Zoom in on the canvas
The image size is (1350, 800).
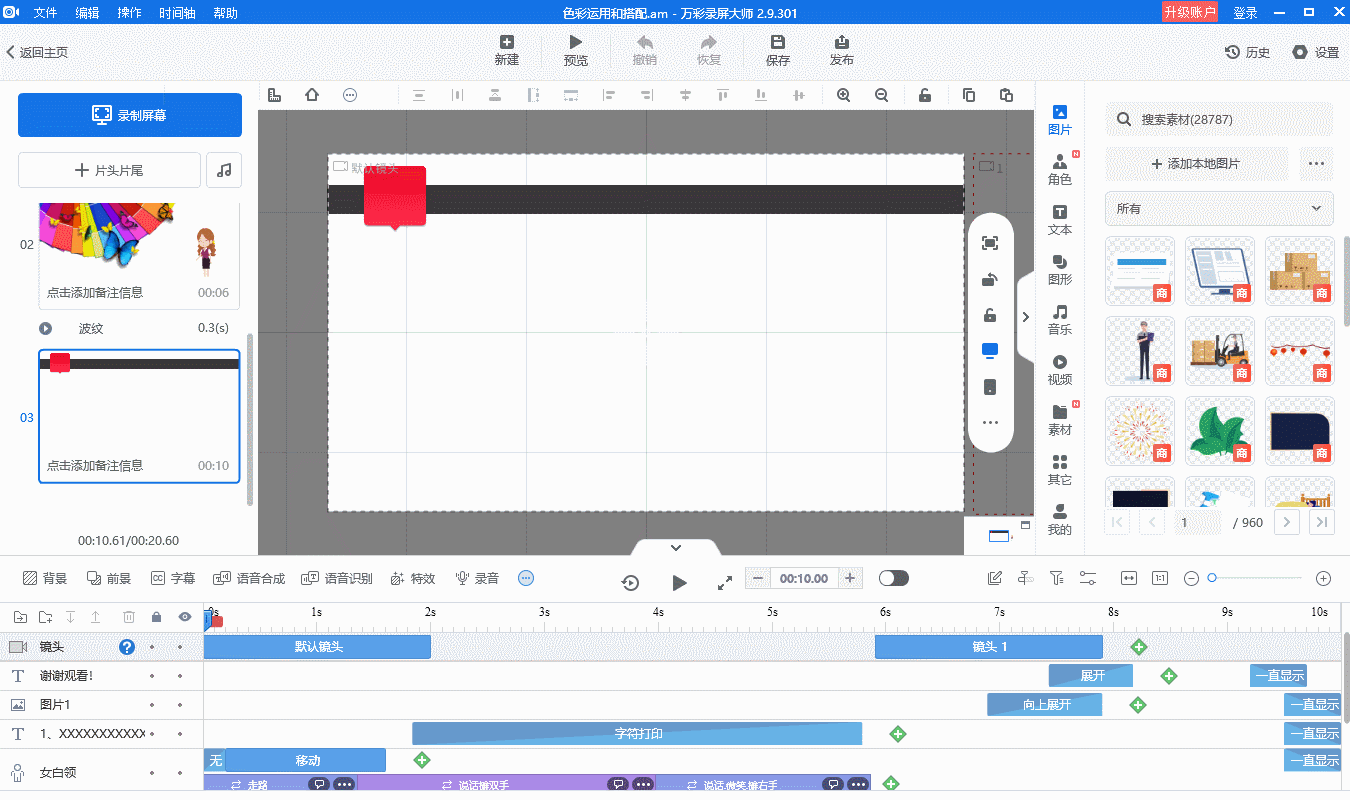point(844,95)
